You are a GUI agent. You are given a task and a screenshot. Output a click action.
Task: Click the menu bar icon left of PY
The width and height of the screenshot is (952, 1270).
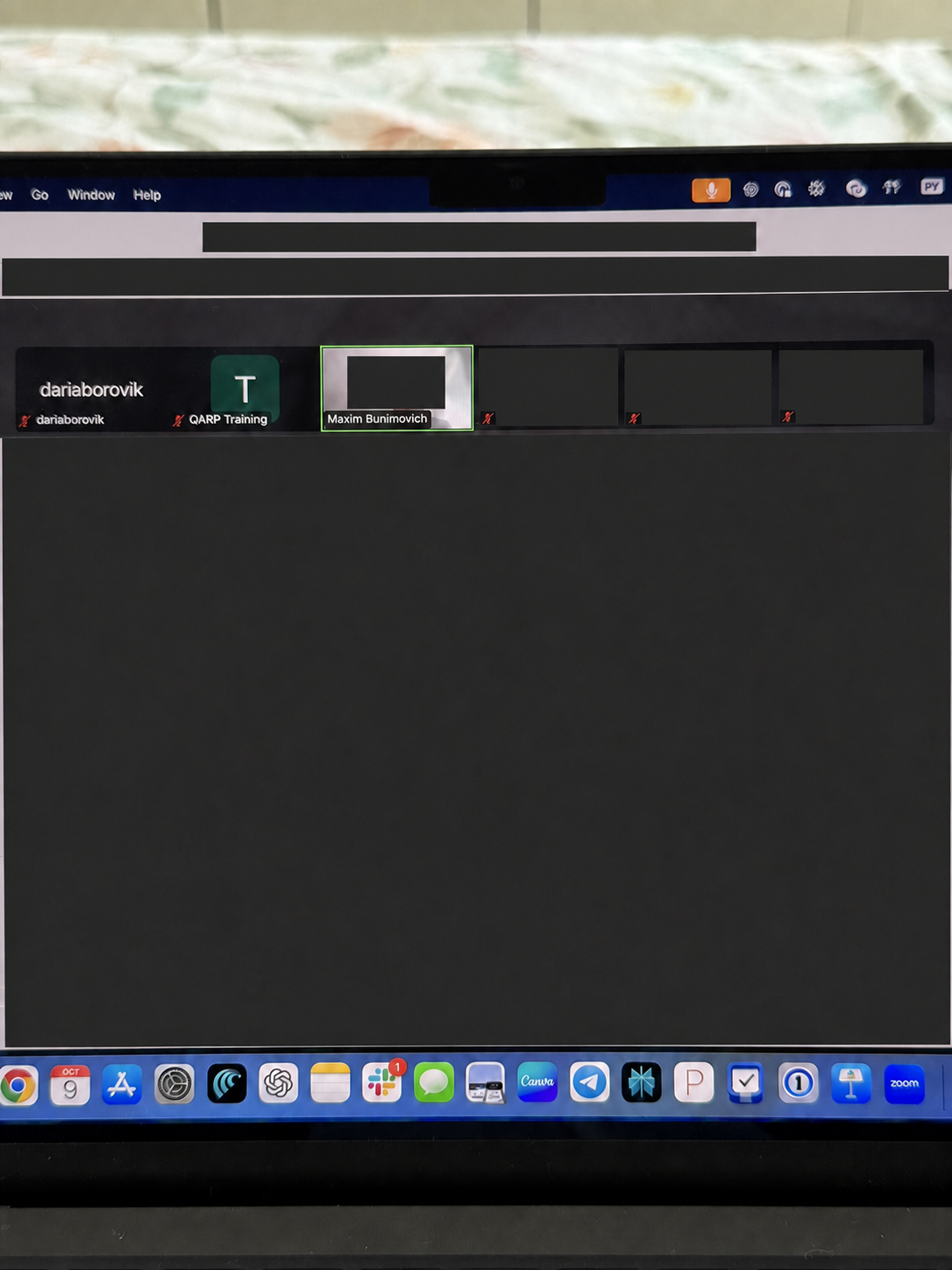tap(892, 187)
